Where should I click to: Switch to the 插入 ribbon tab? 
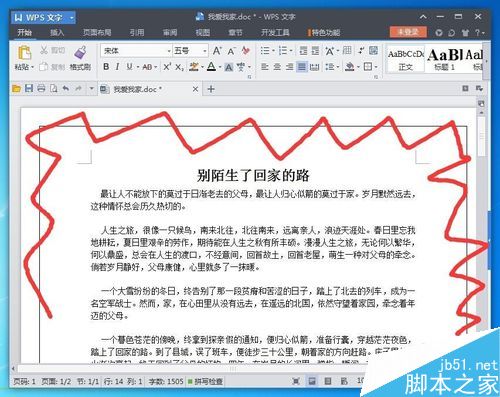57,32
